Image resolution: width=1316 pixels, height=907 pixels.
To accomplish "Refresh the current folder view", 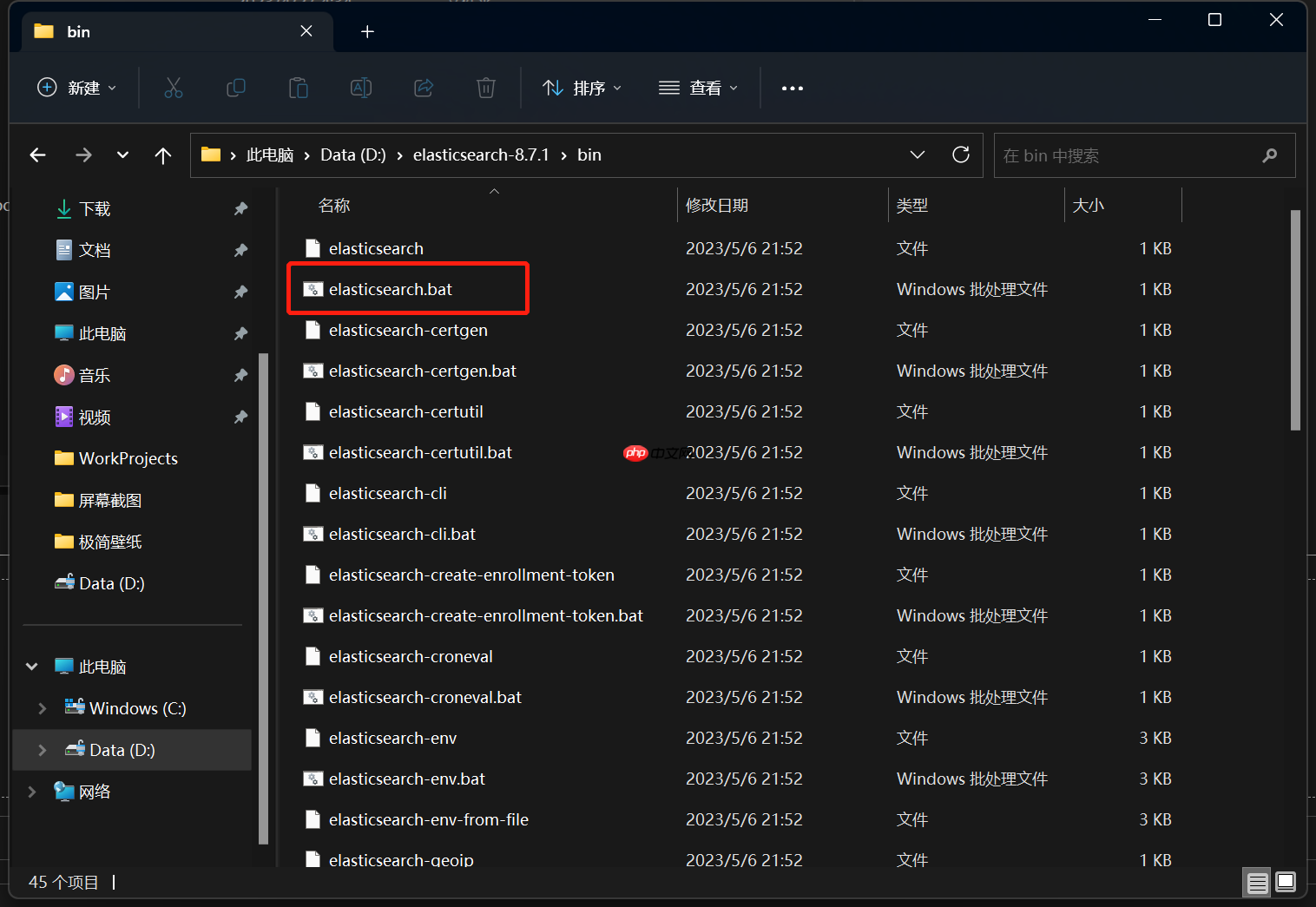I will click(961, 154).
